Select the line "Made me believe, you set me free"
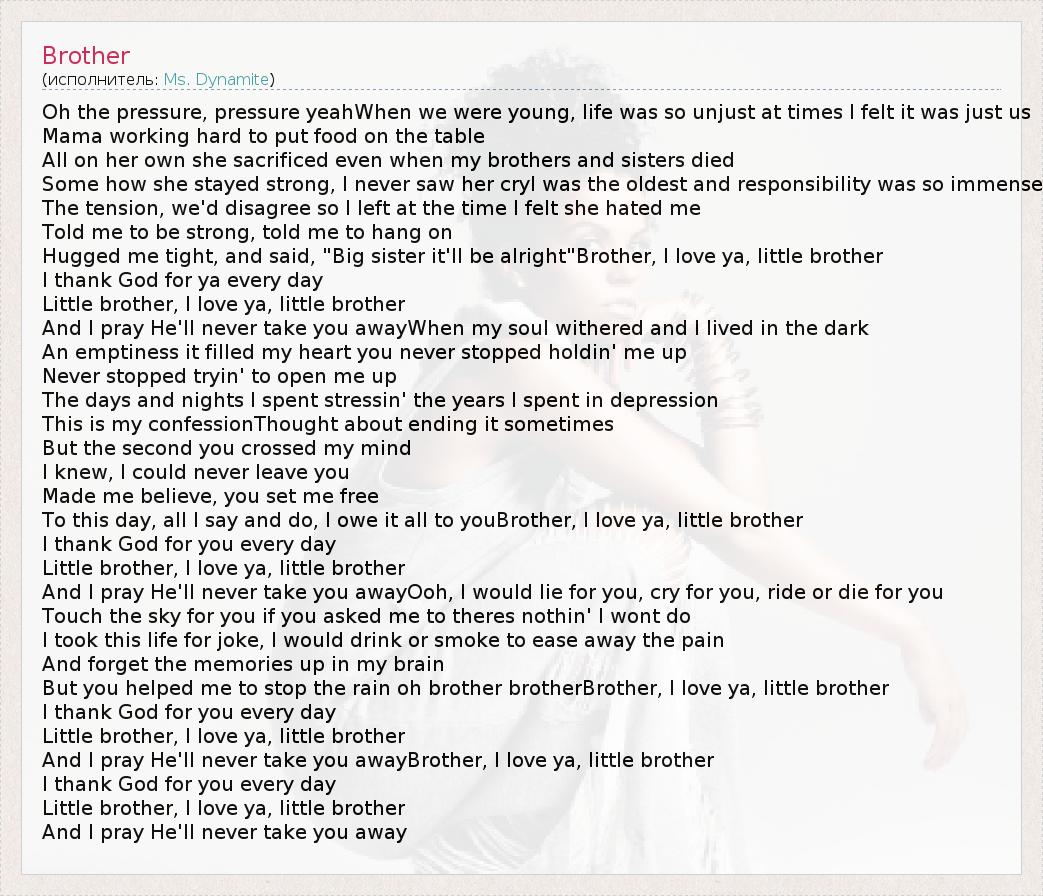This screenshot has width=1043, height=896. coord(210,496)
